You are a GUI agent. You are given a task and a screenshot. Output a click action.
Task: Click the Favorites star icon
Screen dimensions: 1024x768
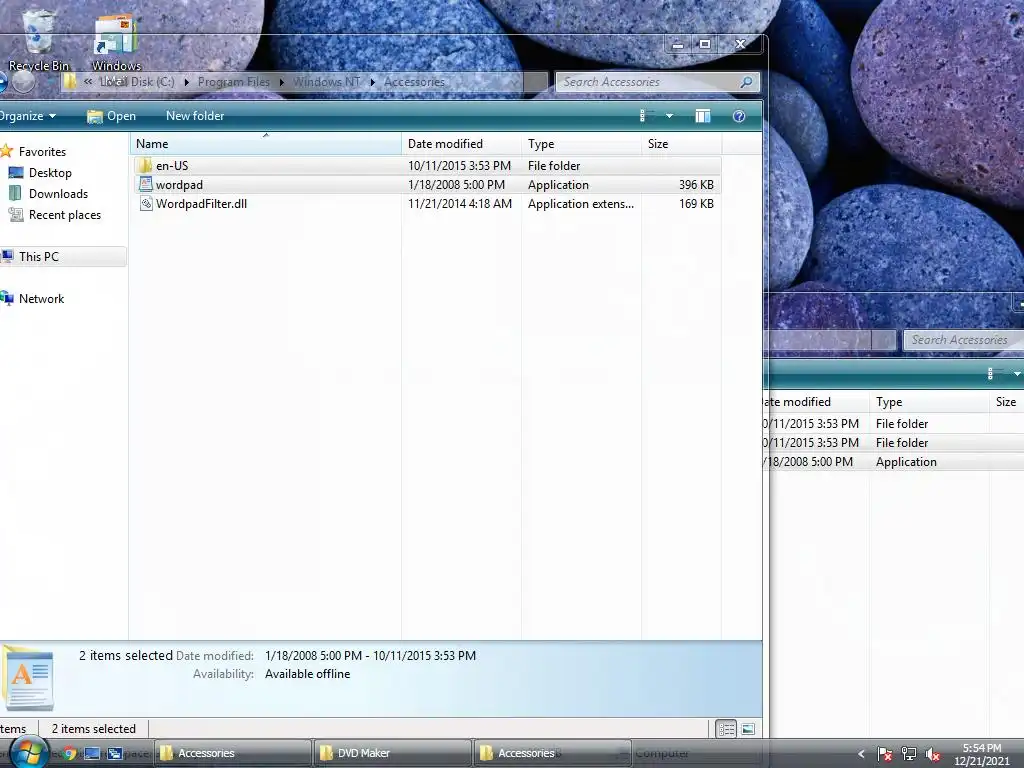tap(7, 152)
